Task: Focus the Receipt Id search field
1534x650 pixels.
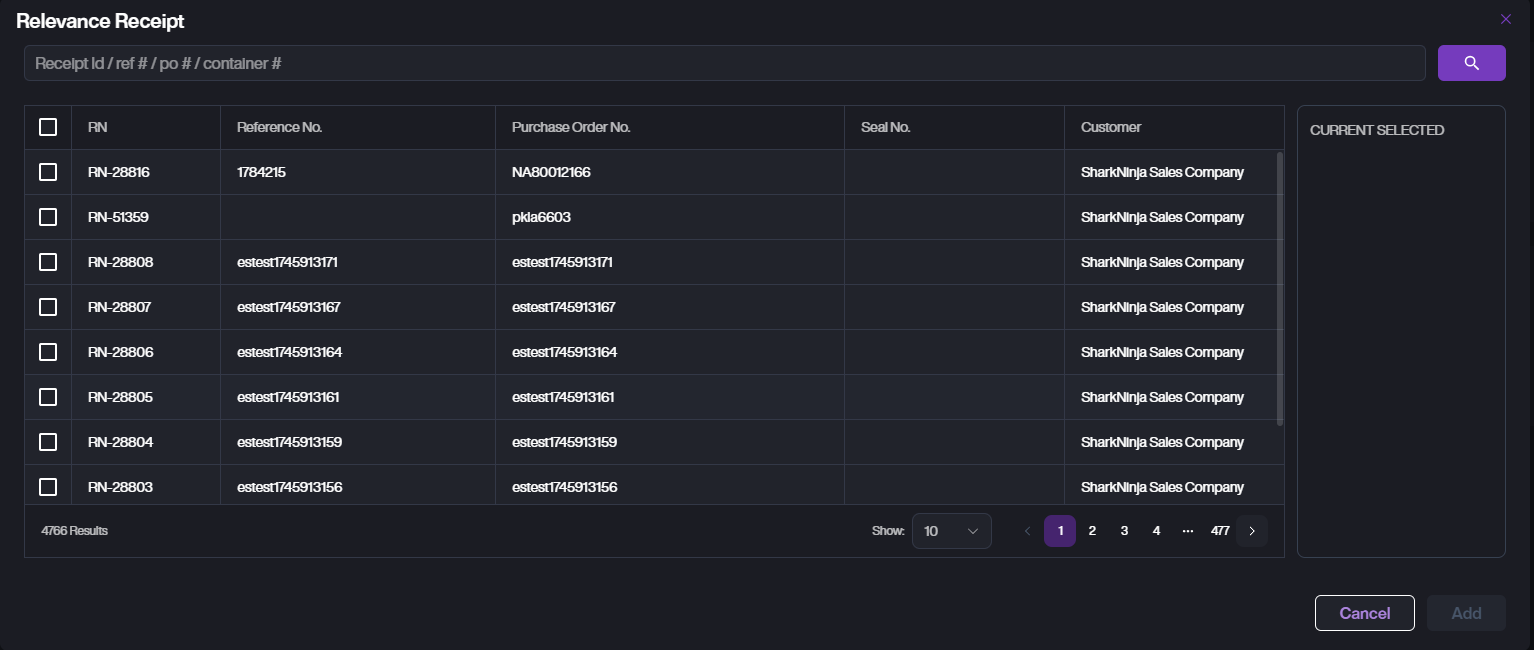Action: tap(724, 63)
